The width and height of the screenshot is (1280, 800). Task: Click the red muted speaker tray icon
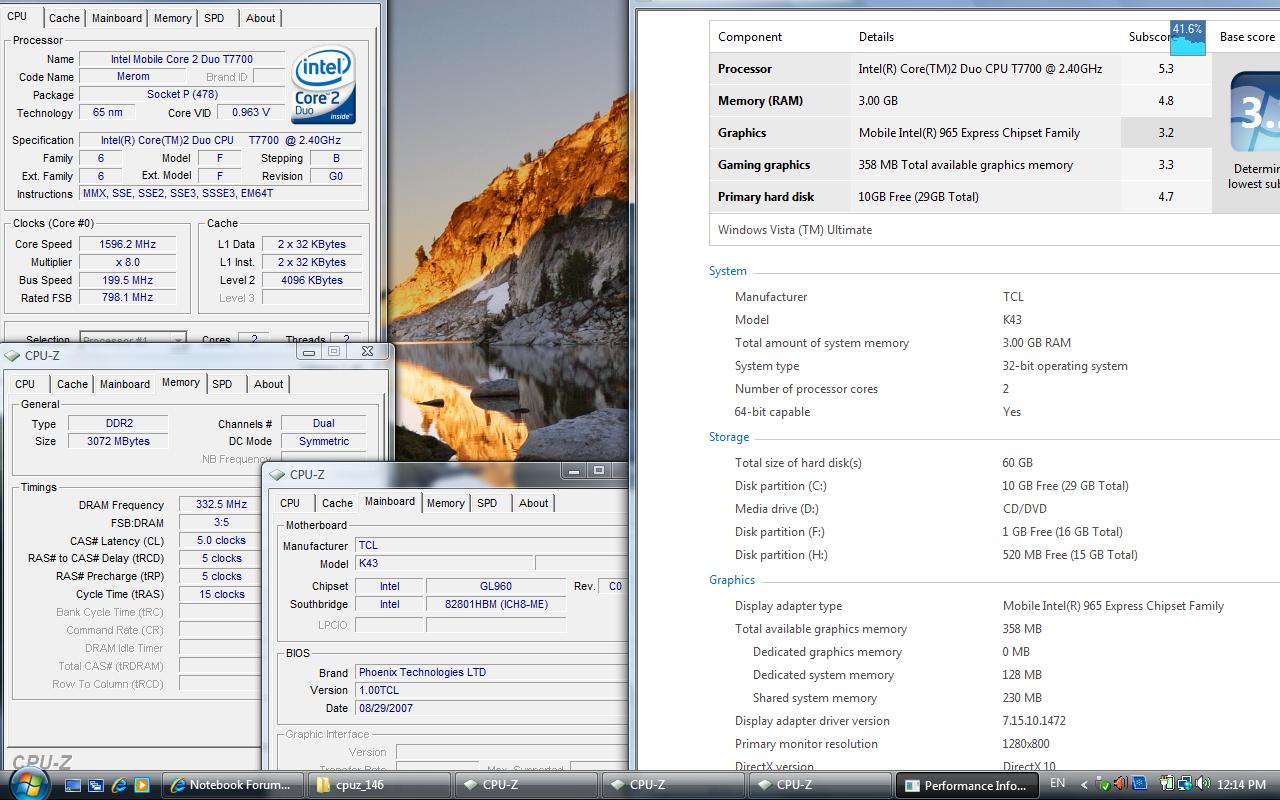[1121, 784]
